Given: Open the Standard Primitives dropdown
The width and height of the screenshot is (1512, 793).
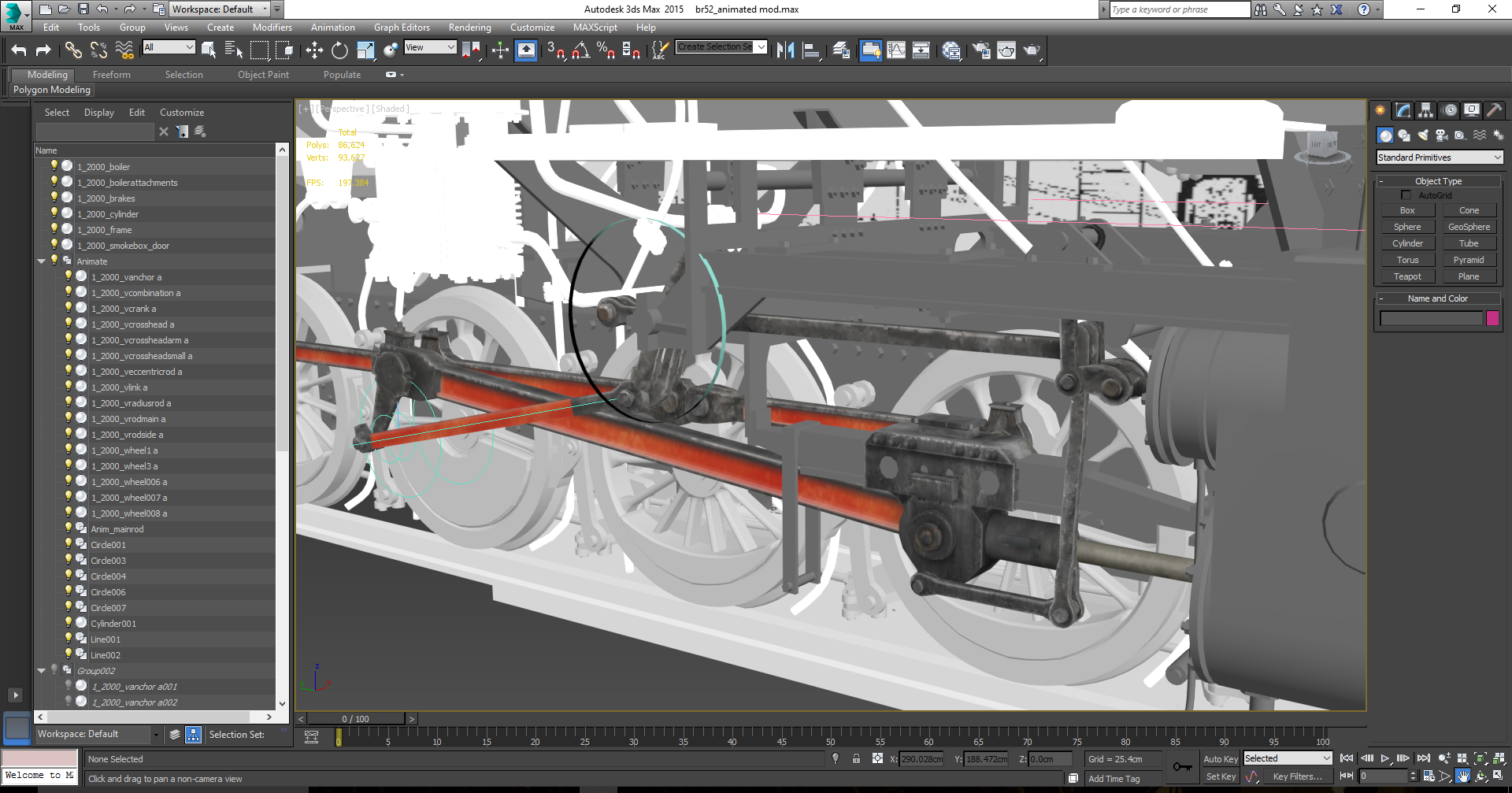Looking at the screenshot, I should click(x=1439, y=157).
